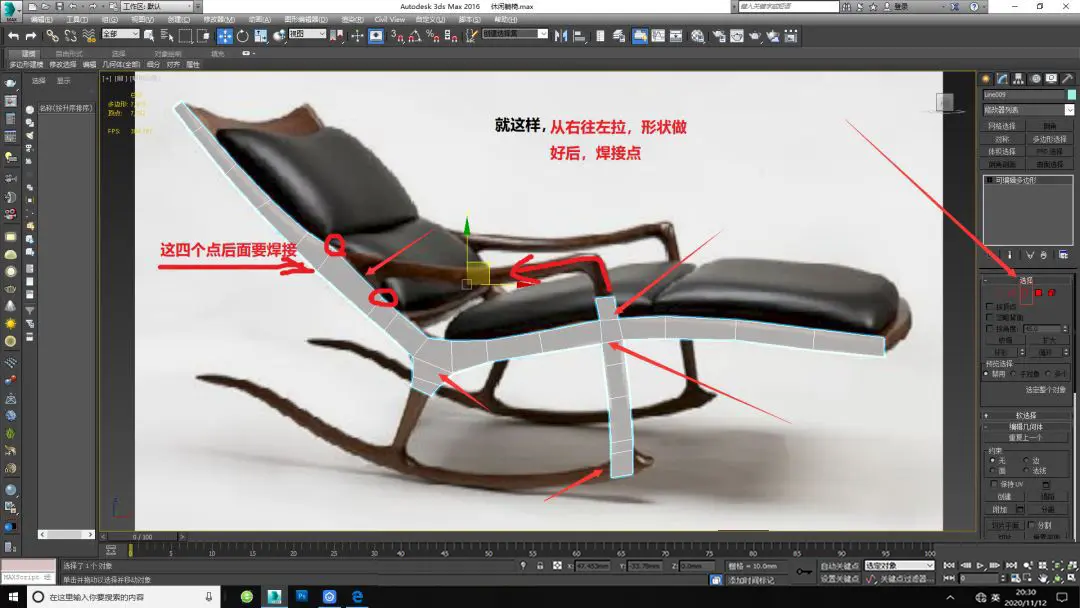Open the 选定对象 key filter dropdown
This screenshot has height=608, width=1080.
point(899,566)
